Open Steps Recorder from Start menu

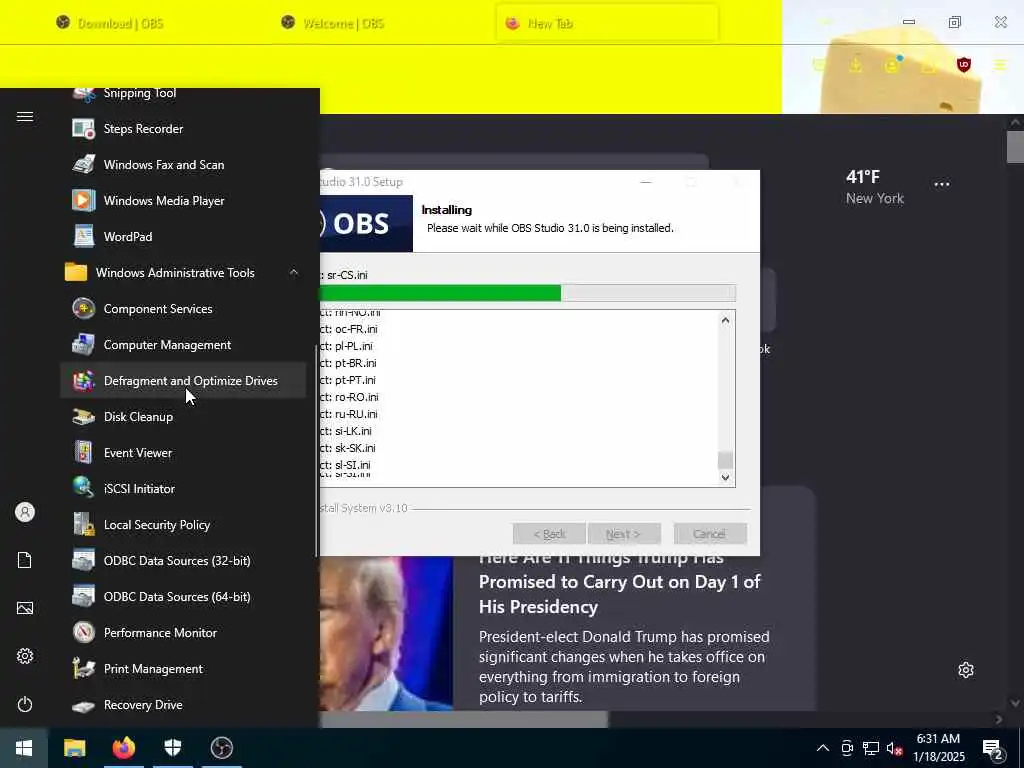183,129
